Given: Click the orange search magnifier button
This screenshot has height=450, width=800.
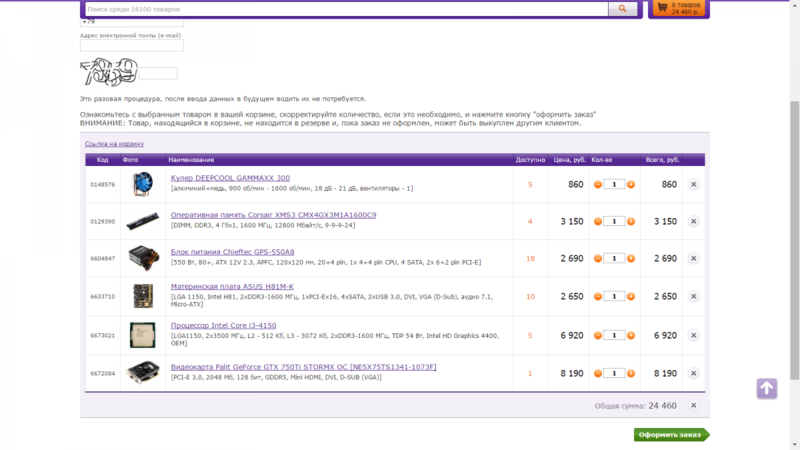Looking at the screenshot, I should point(623,9).
